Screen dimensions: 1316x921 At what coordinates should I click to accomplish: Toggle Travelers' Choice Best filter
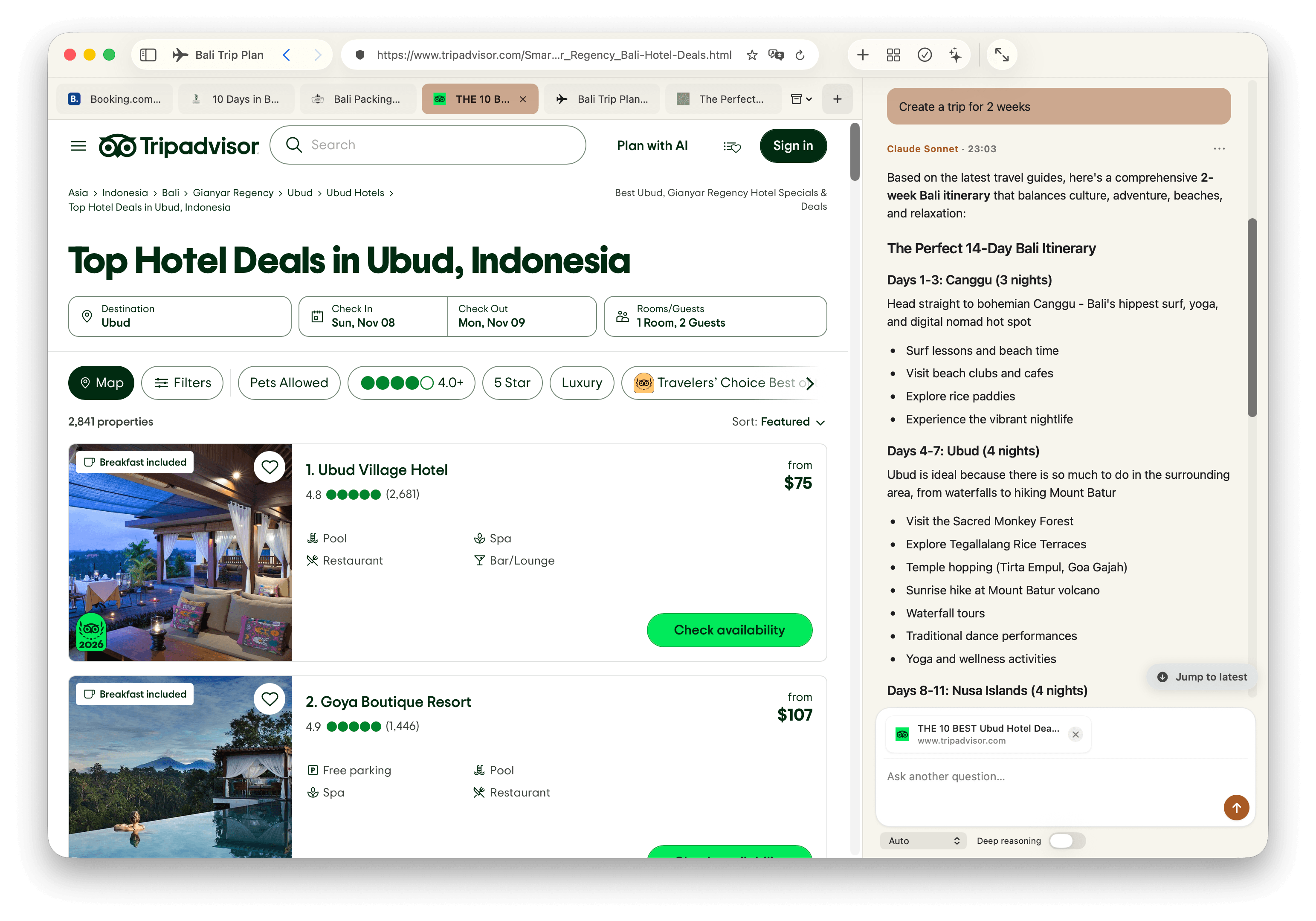[x=719, y=382]
